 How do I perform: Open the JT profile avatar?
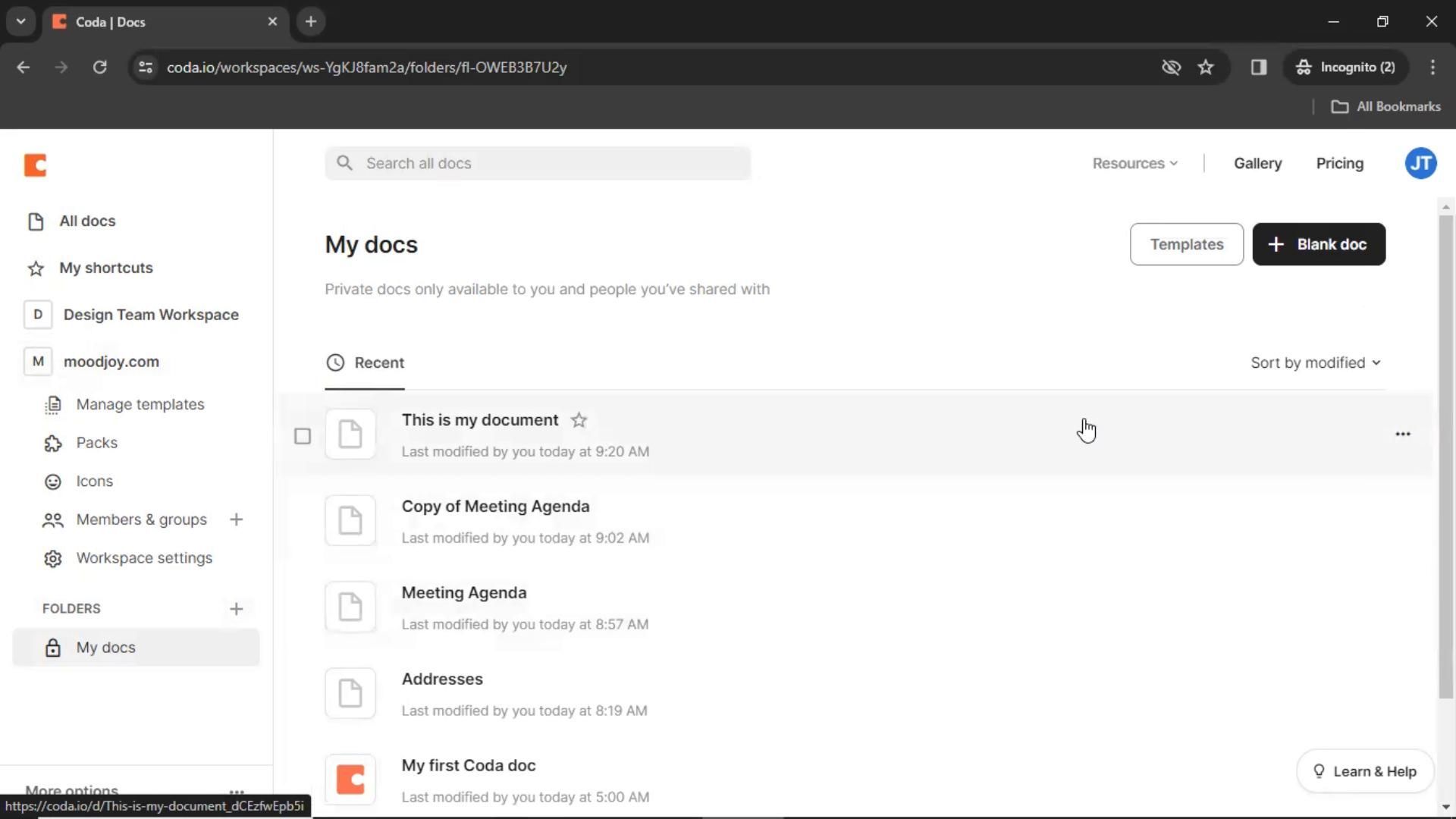click(1420, 163)
